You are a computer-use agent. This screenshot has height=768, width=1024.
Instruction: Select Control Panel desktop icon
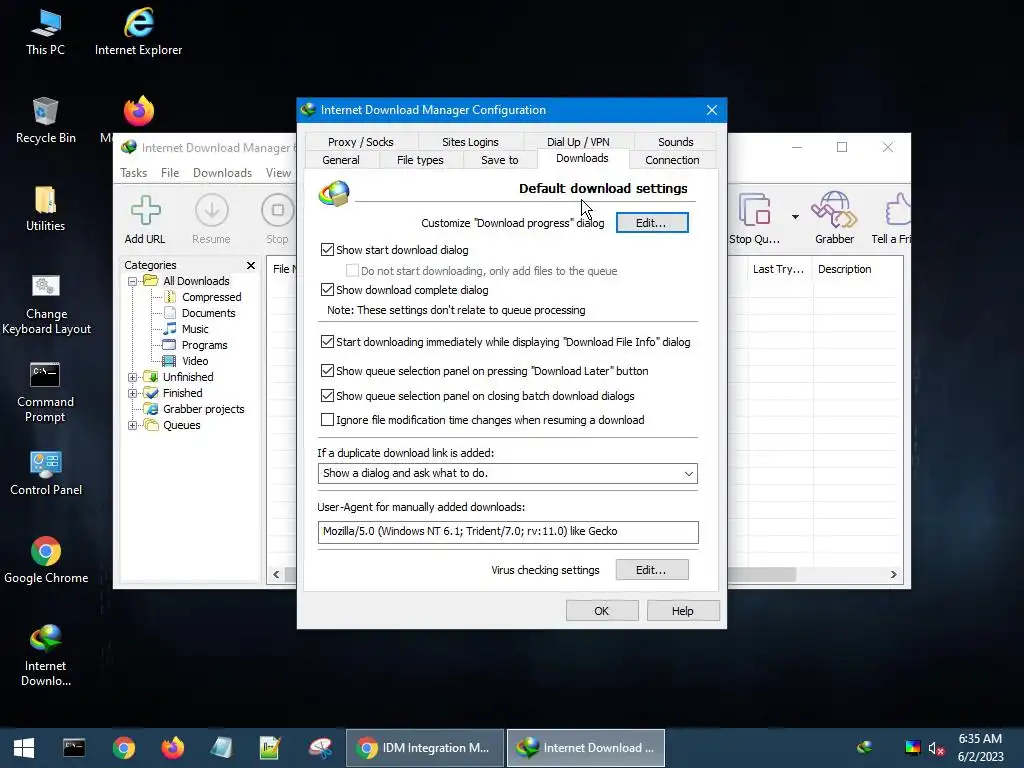coord(46,473)
